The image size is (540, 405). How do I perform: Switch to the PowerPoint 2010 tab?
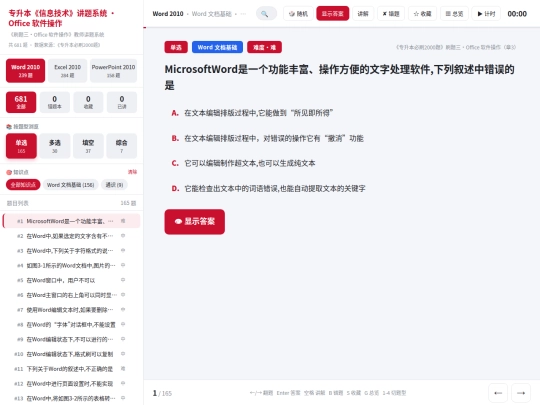(113, 70)
